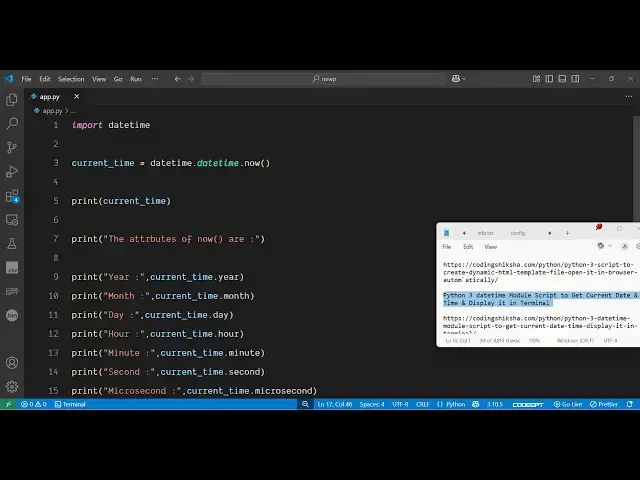Click Terminal in the status bar
Image resolution: width=640 pixels, height=480 pixels.
[70, 404]
